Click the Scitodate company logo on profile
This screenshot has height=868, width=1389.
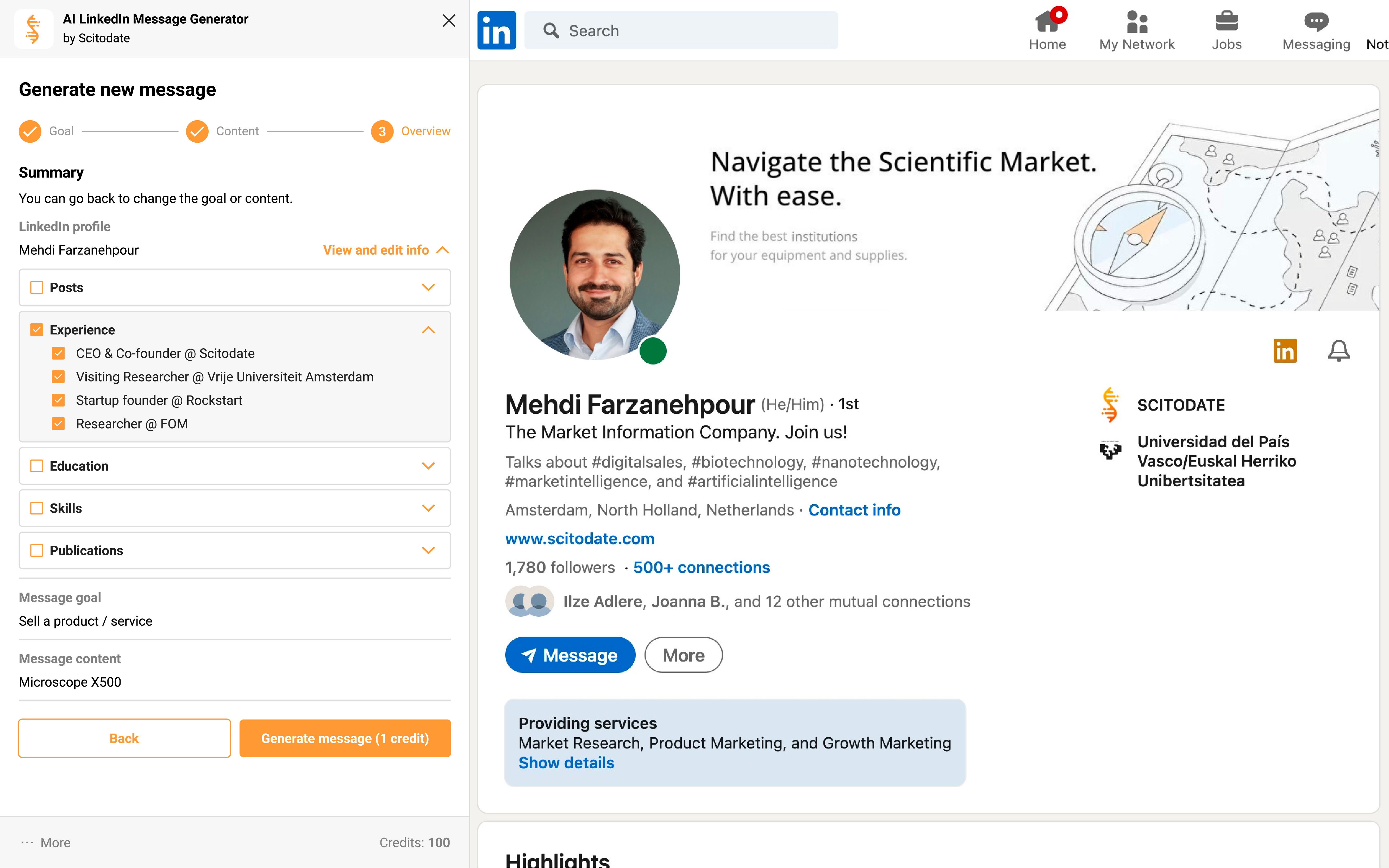1110,405
